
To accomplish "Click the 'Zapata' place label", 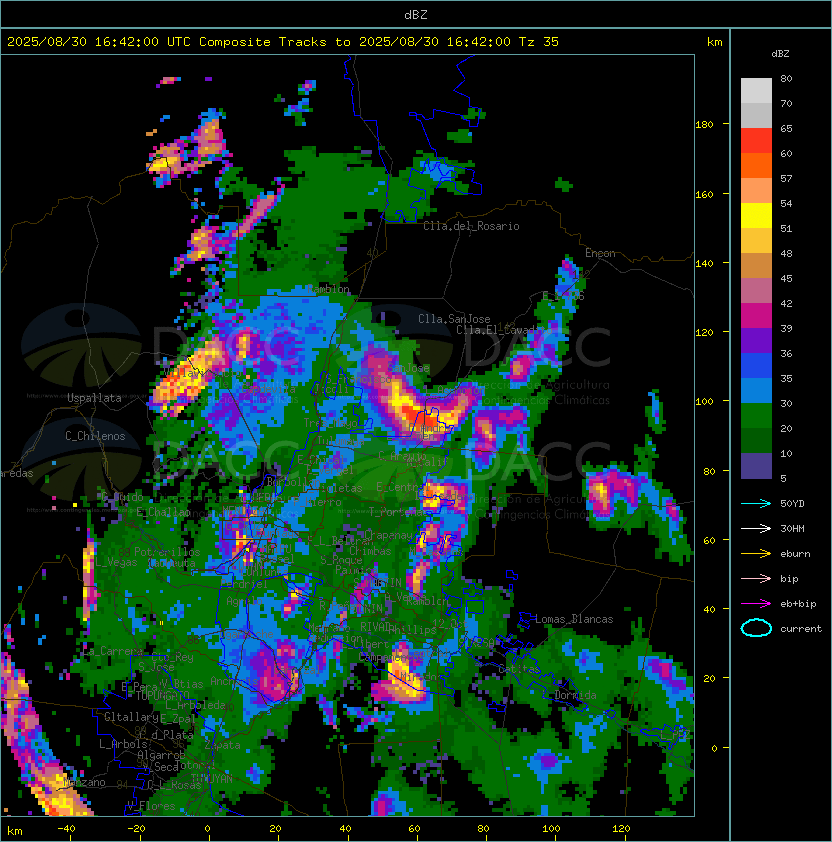I will point(222,745).
